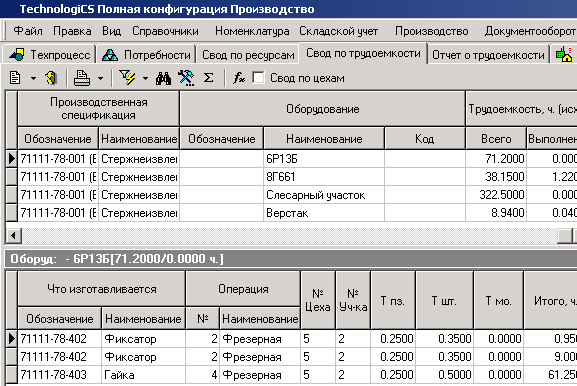Click the Код column header
This screenshot has height=386, width=577.
coord(425,139)
